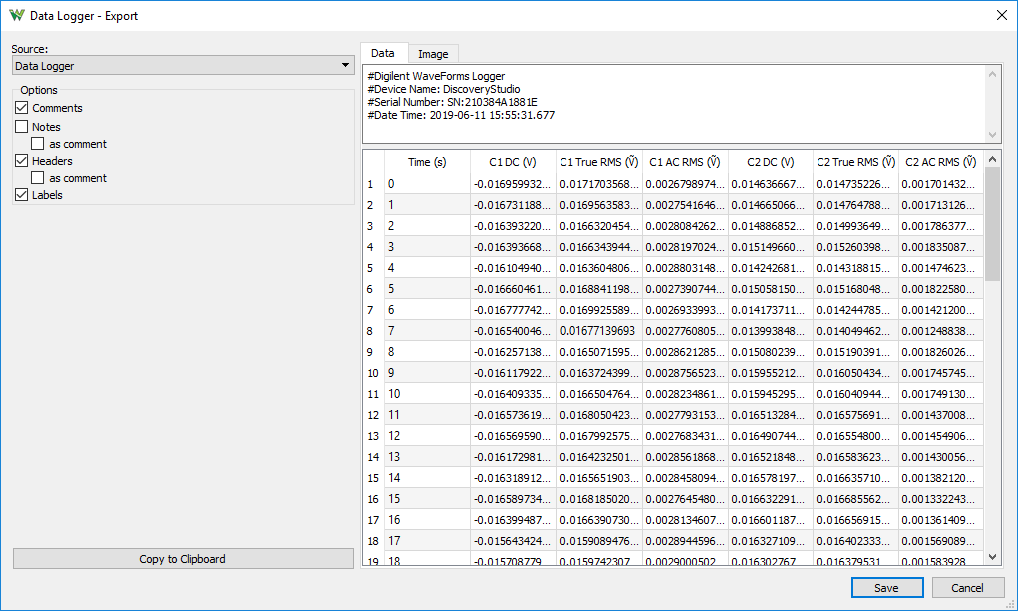Disable the Labels checkbox
This screenshot has width=1018, height=611.
click(x=21, y=194)
